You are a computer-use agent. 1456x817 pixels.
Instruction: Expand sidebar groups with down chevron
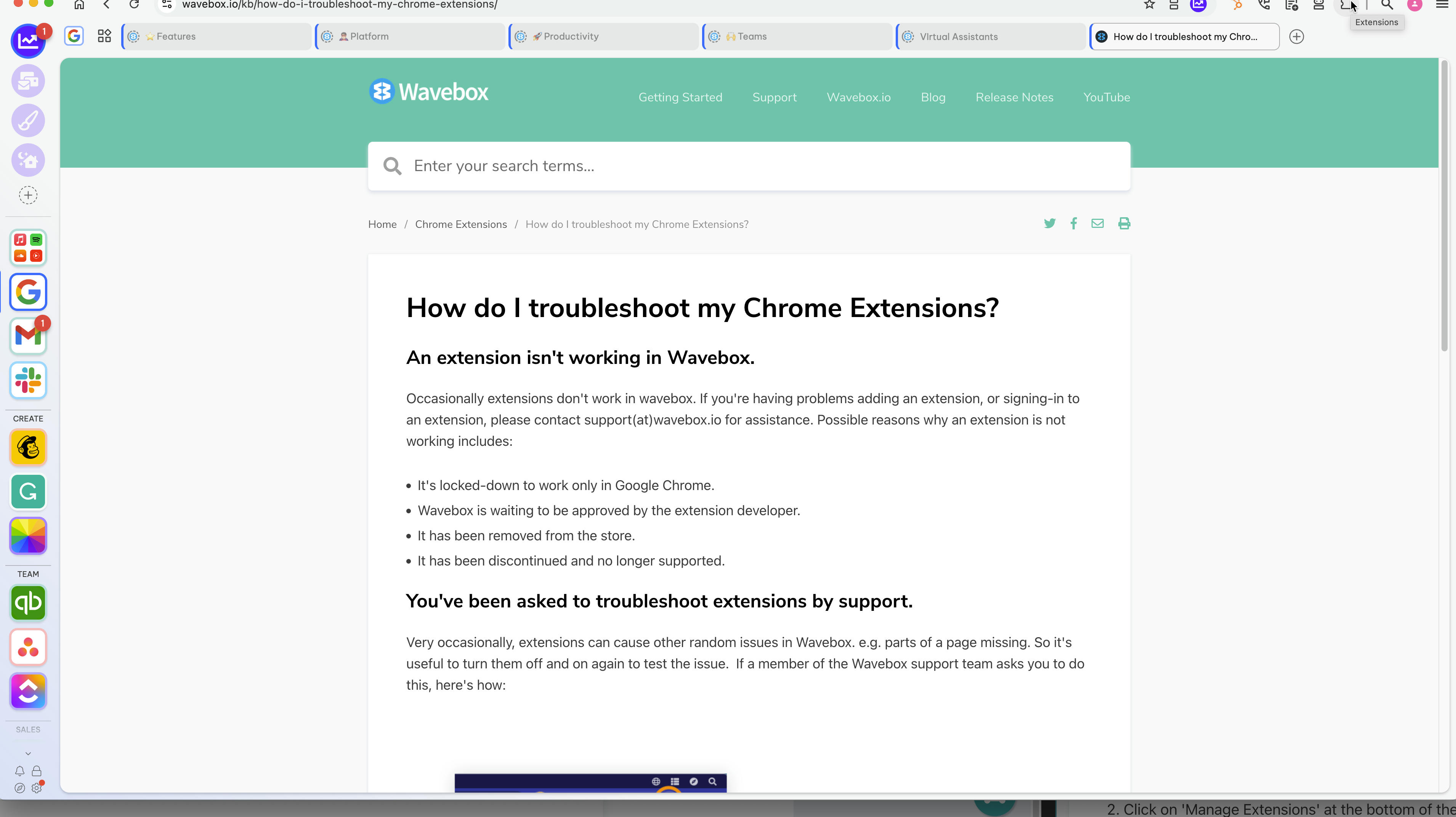28,753
